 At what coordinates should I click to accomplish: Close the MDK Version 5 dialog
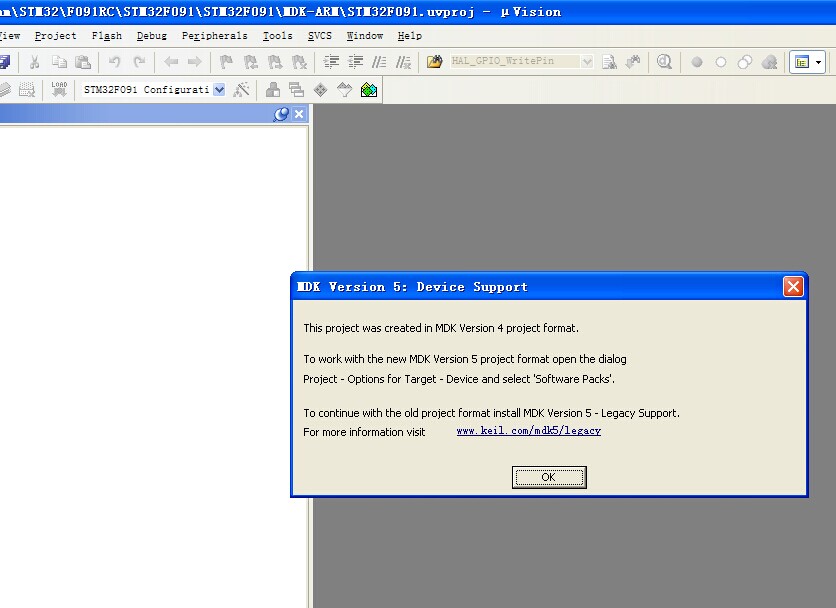click(x=793, y=287)
